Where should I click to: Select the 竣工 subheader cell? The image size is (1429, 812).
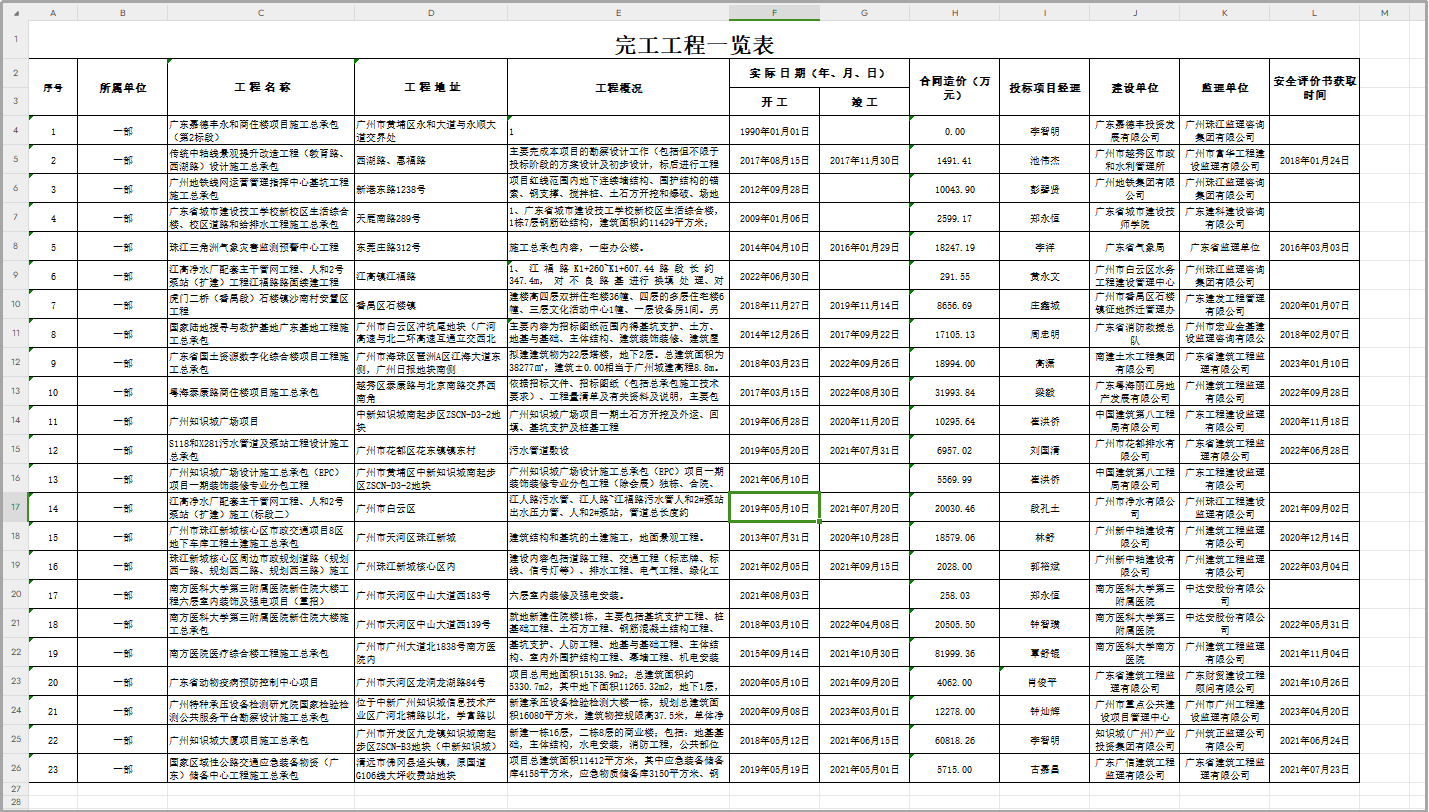[x=864, y=102]
